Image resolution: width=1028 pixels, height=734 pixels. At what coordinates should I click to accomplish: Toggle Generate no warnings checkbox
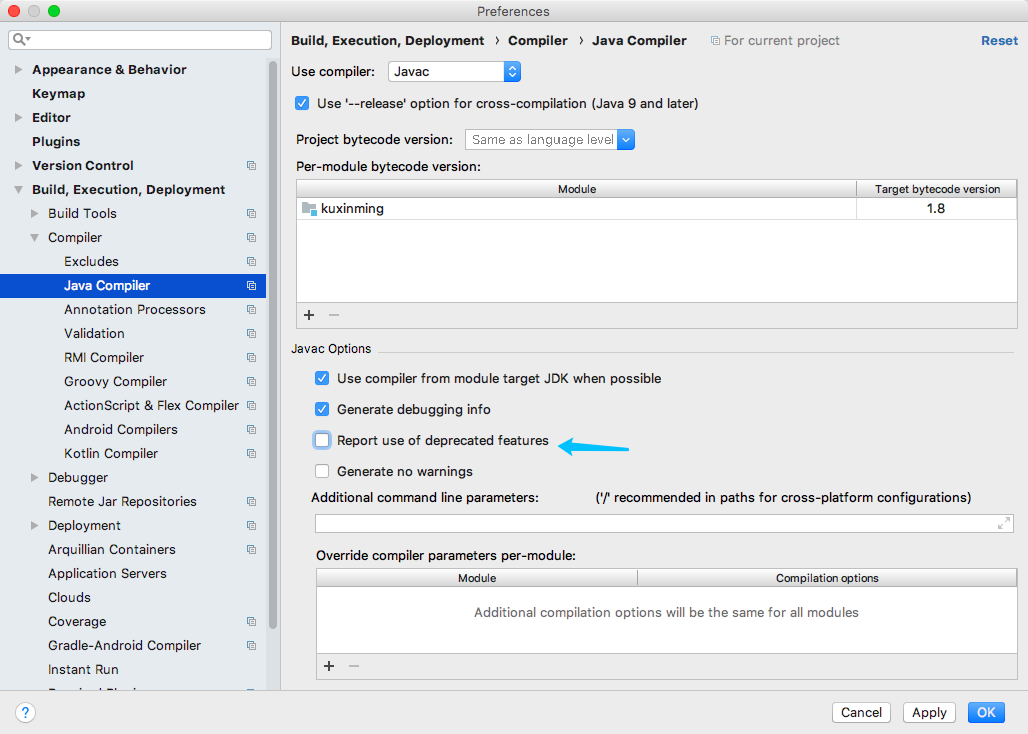[322, 471]
